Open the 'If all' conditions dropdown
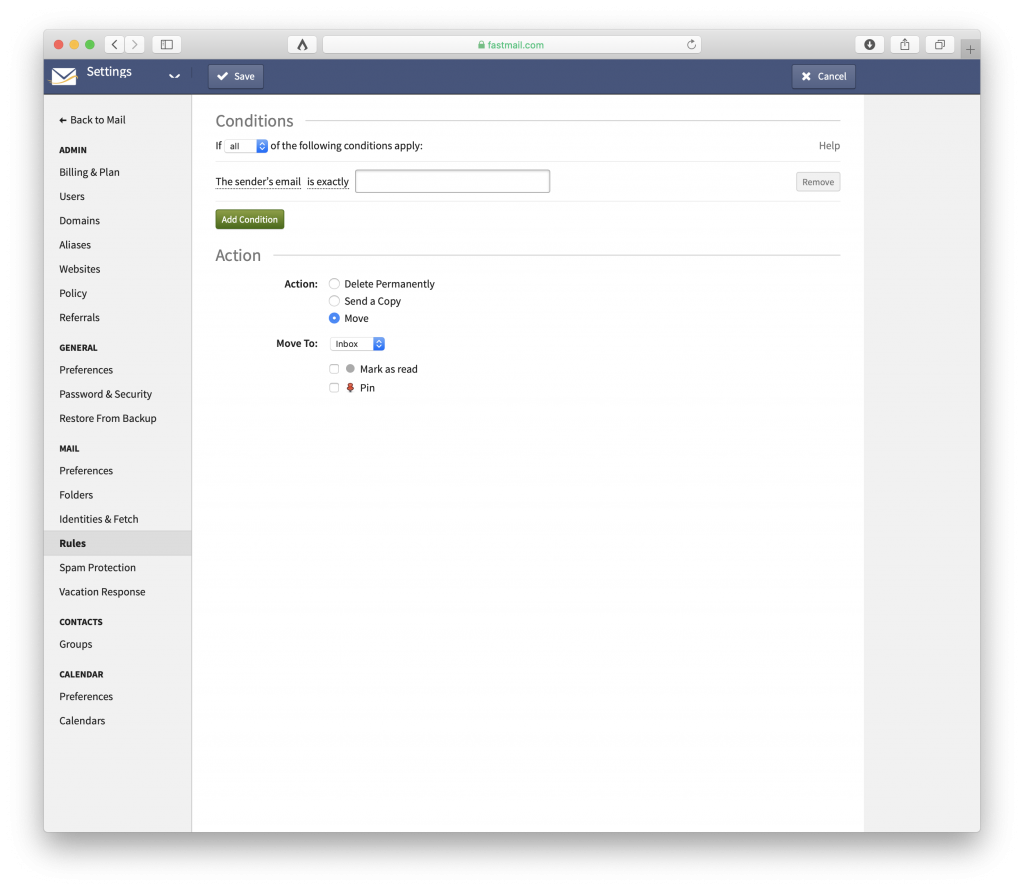The height and width of the screenshot is (890, 1024). point(245,145)
